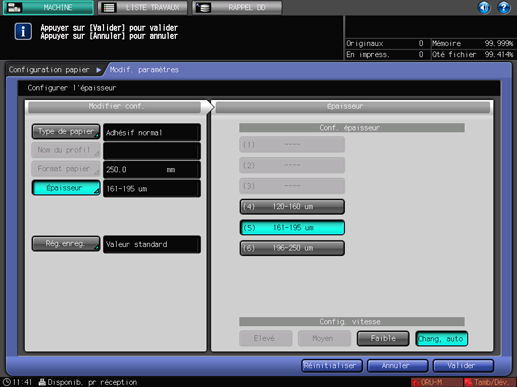The image size is (517, 387).
Task: Select the Modif. paramètres breadcrumb
Action: pos(144,70)
